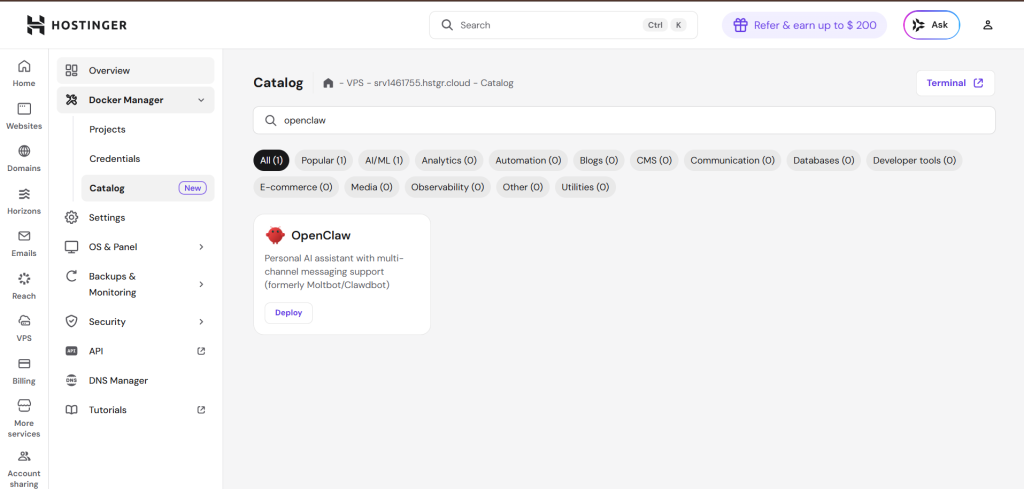Click the Tutorials external link icon
1024x489 pixels.
pyautogui.click(x=201, y=410)
